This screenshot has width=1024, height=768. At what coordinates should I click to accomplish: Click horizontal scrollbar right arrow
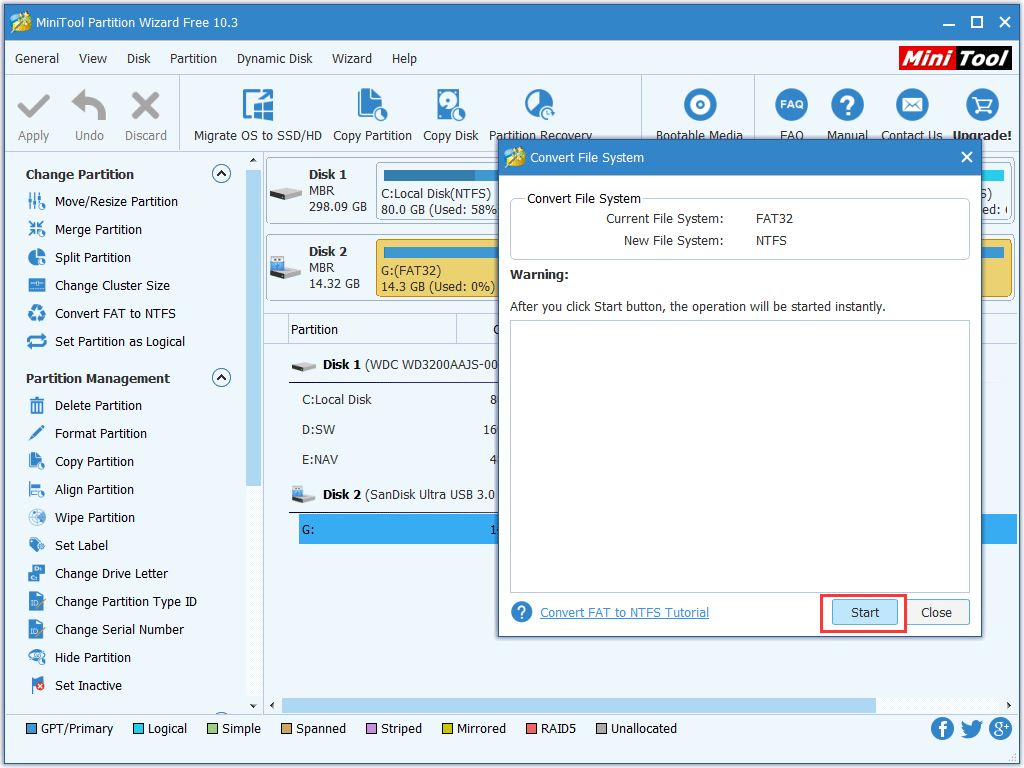[1008, 705]
